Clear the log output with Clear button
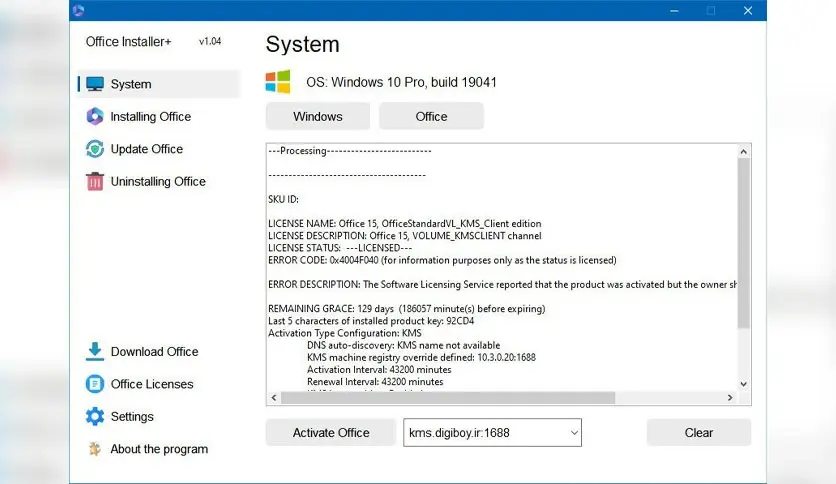836x484 pixels. point(698,433)
